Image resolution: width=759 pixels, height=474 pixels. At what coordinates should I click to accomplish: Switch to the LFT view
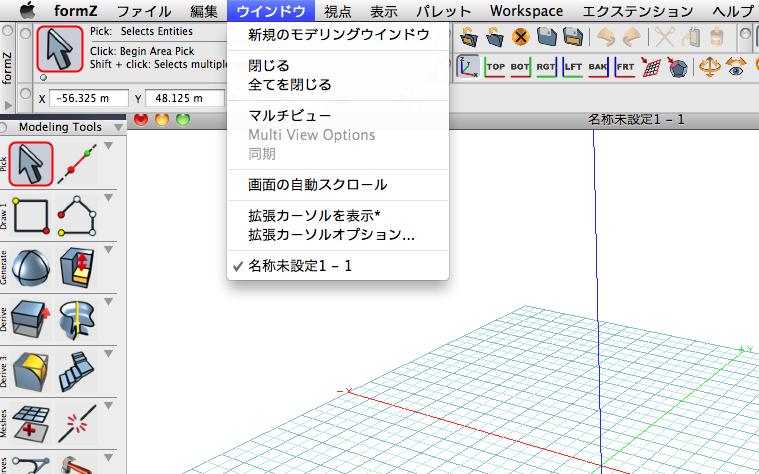(x=573, y=67)
